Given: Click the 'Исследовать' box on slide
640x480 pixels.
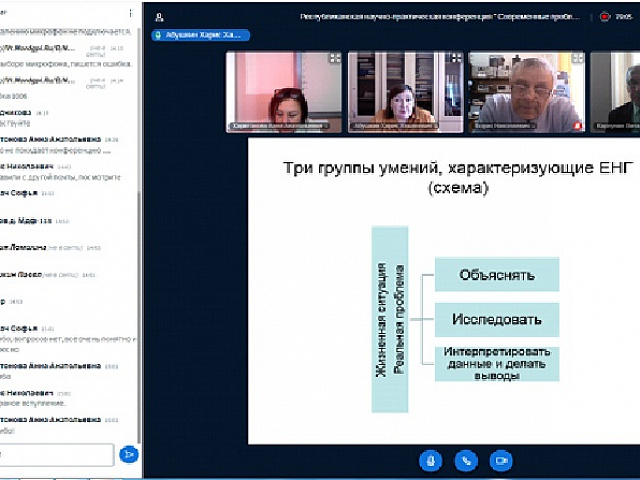Looking at the screenshot, I should click(496, 320).
